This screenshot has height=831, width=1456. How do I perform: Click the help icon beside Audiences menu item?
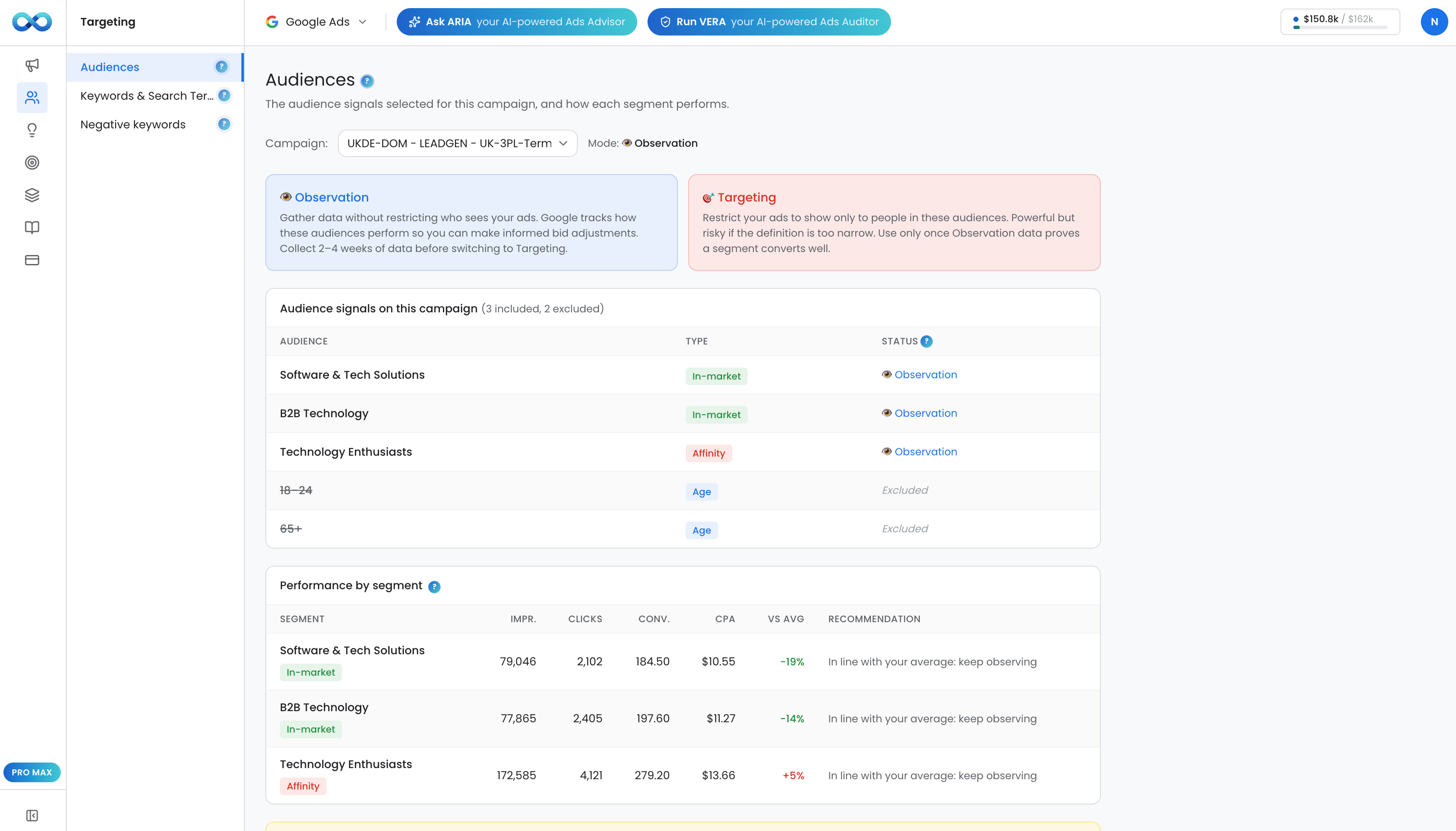pos(221,67)
